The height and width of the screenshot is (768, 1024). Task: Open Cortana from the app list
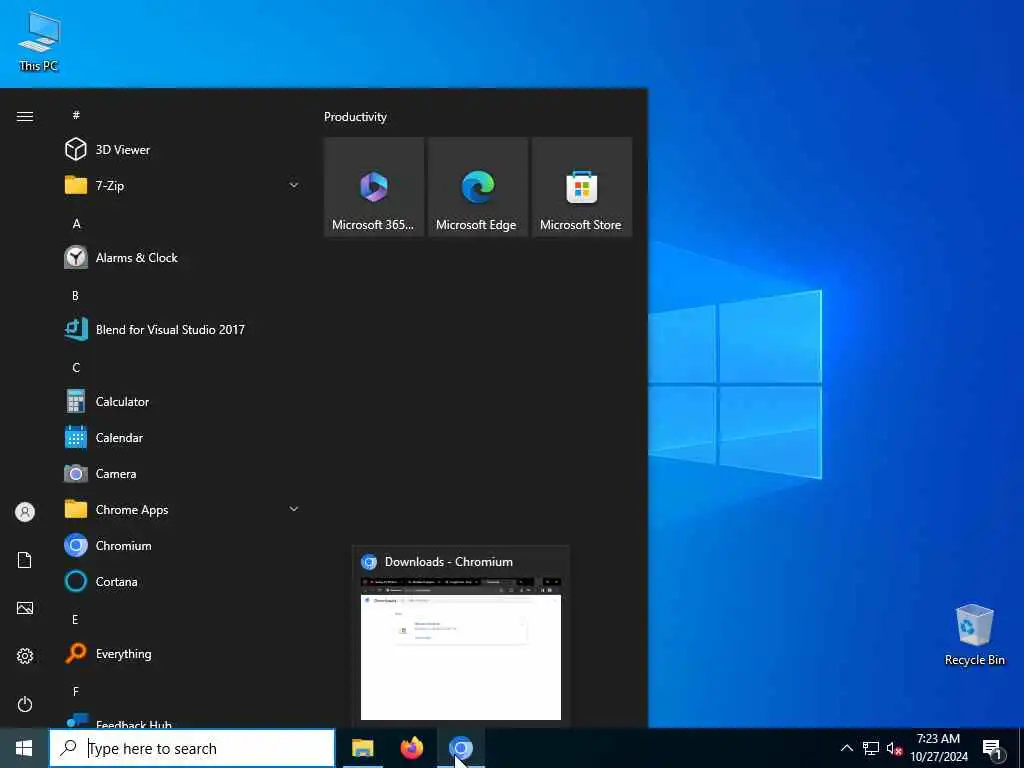point(183,581)
